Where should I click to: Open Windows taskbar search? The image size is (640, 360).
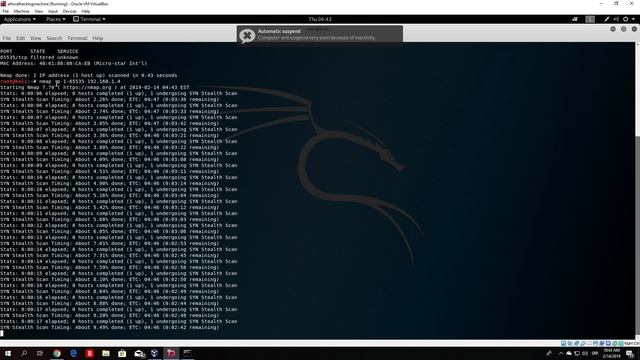[x=24, y=353]
